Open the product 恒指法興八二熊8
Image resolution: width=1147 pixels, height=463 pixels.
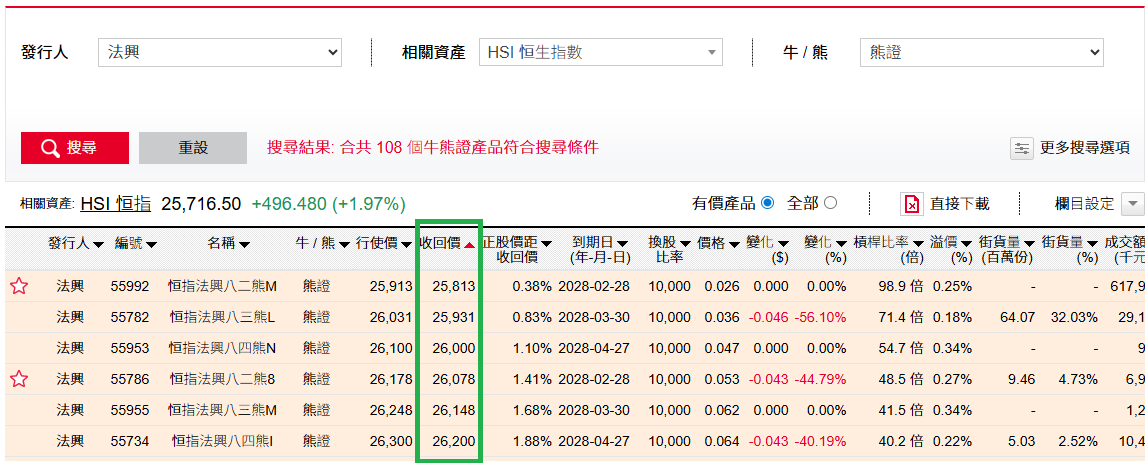tap(222, 379)
